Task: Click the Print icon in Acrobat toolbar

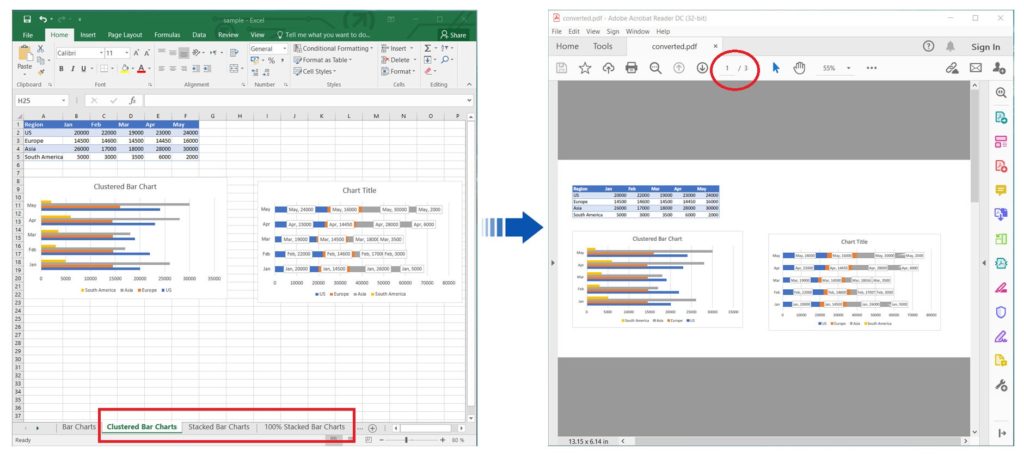Action: [x=632, y=68]
